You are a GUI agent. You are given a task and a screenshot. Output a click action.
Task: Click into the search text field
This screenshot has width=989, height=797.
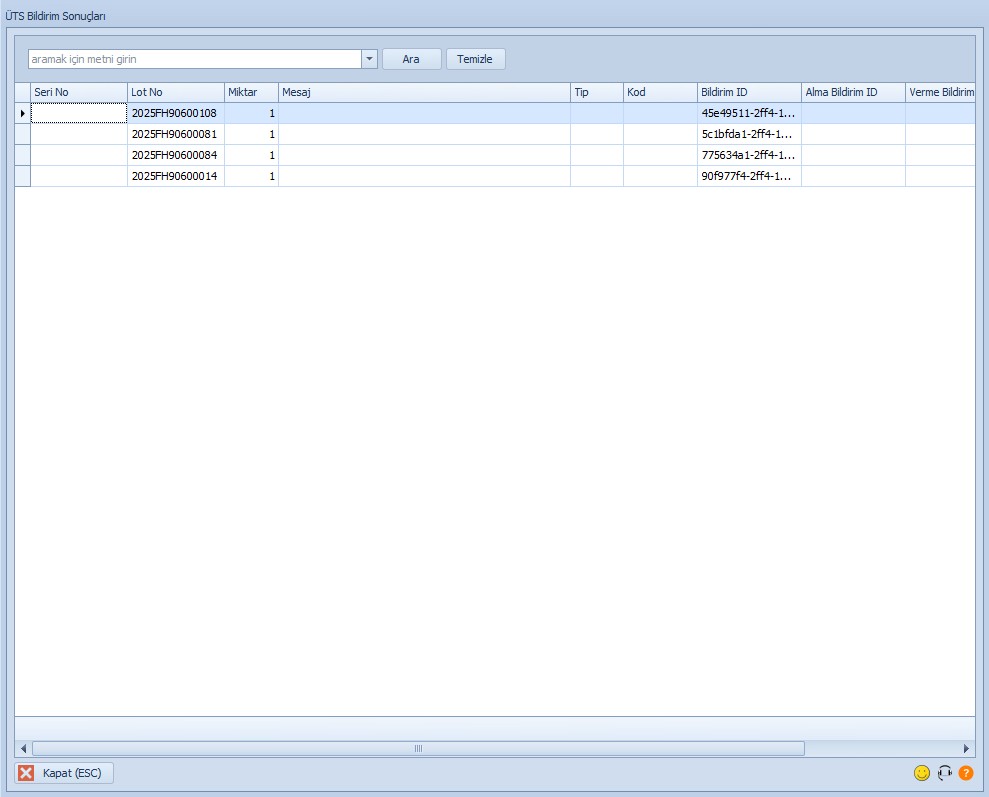click(x=195, y=59)
